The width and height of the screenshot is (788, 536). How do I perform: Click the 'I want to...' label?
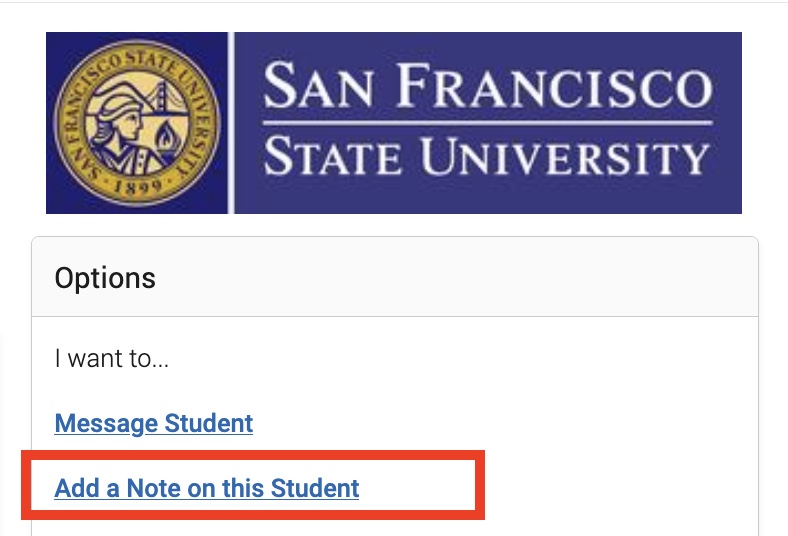112,359
